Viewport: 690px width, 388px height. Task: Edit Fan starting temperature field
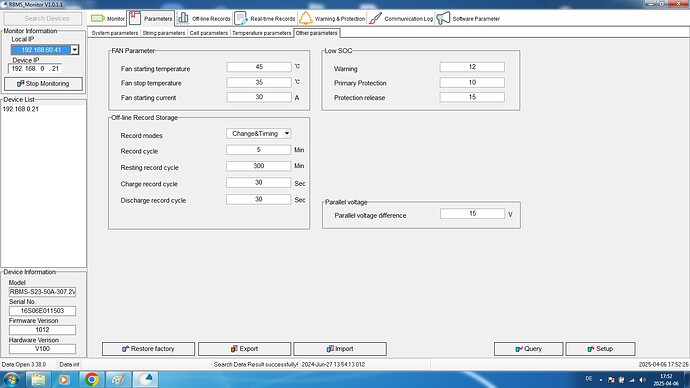point(259,67)
